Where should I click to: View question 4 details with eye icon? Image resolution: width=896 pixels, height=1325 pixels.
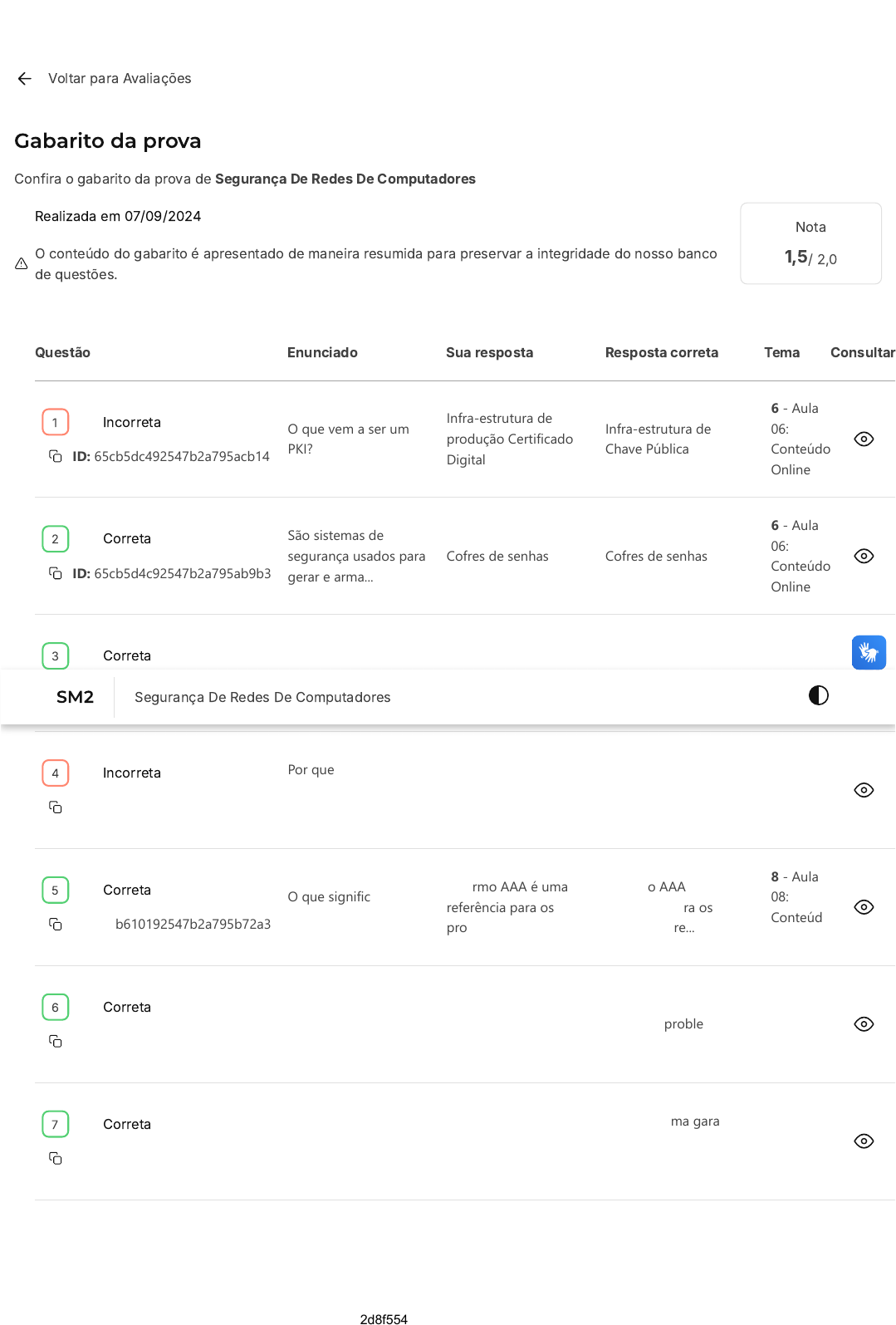pos(864,790)
